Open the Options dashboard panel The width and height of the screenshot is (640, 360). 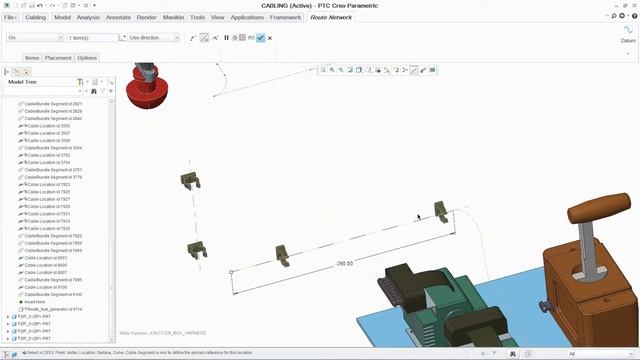click(x=87, y=58)
